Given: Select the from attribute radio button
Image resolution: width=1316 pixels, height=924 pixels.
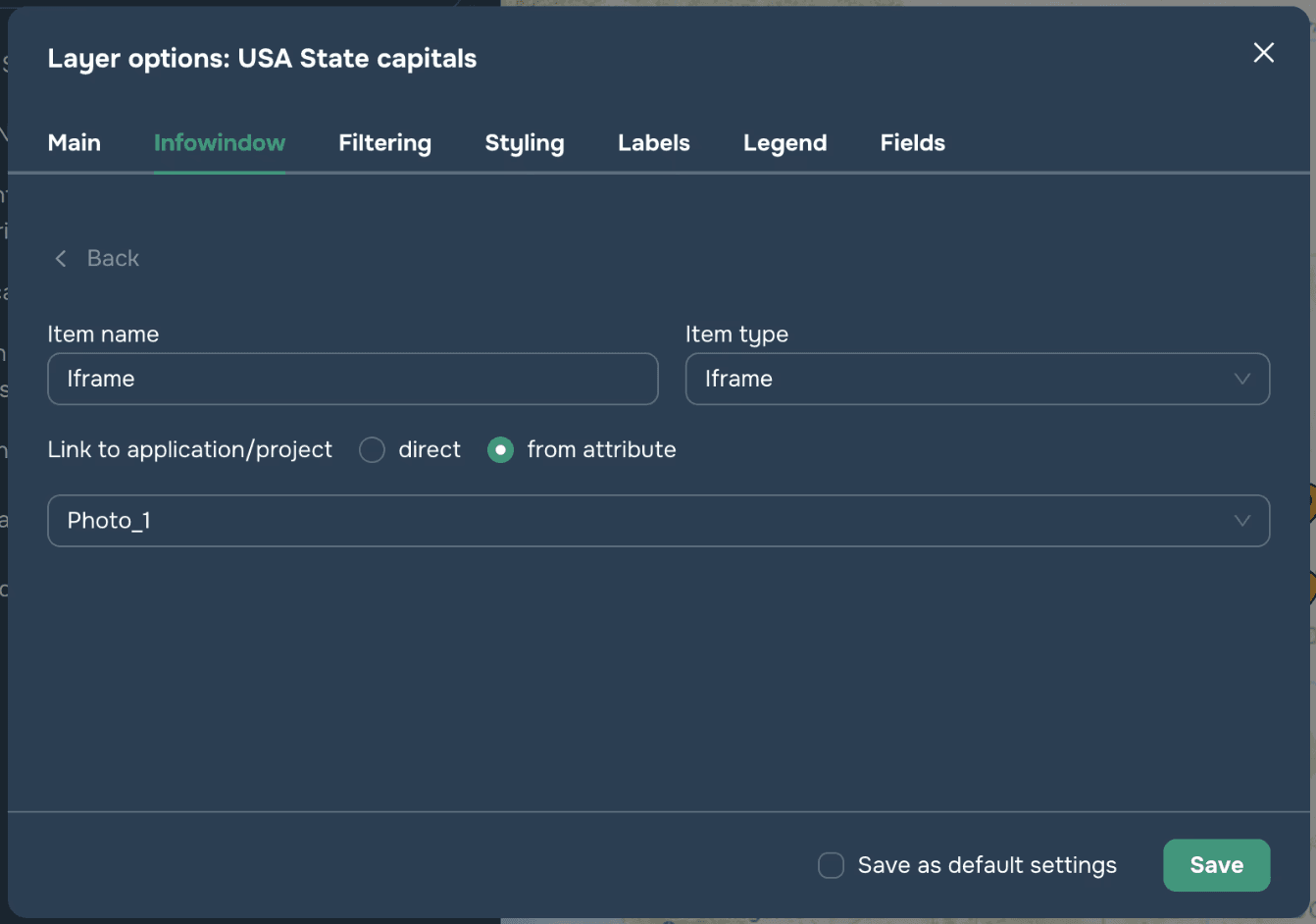Looking at the screenshot, I should tap(500, 450).
